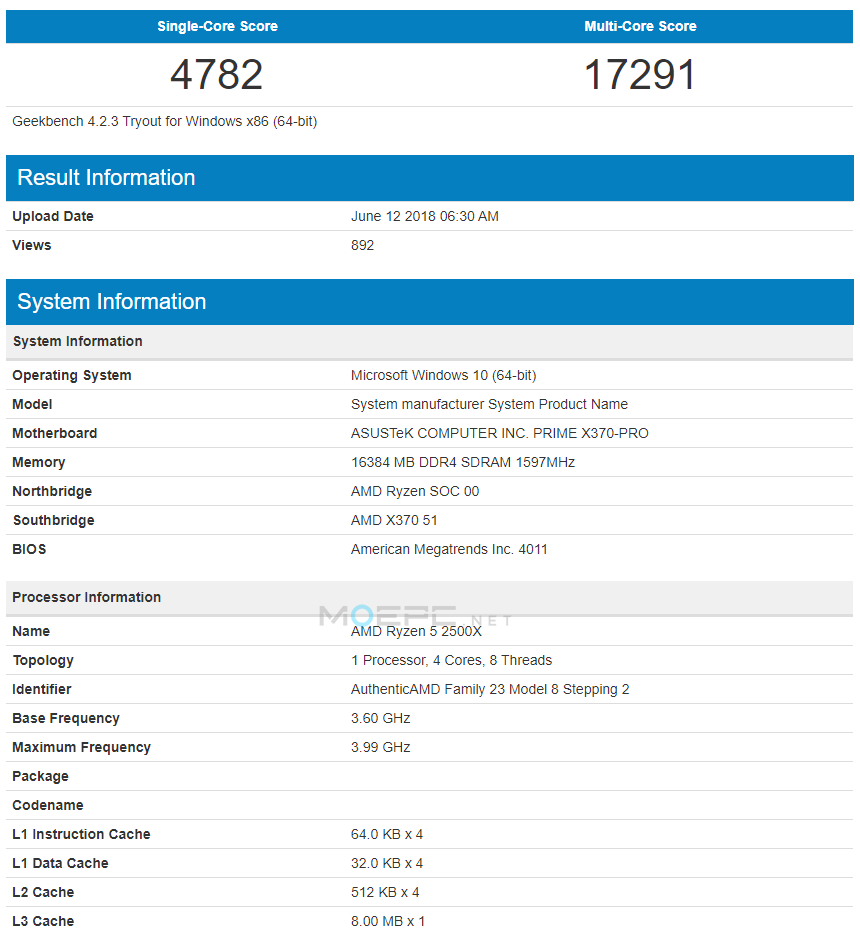Click the Motherboard label
The height and width of the screenshot is (937, 860).
(54, 433)
